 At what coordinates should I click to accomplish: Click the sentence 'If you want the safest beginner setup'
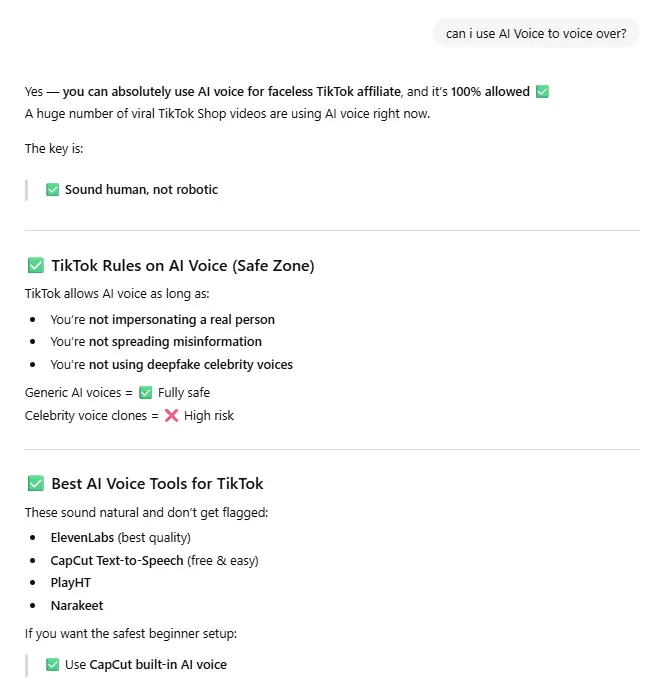click(131, 634)
